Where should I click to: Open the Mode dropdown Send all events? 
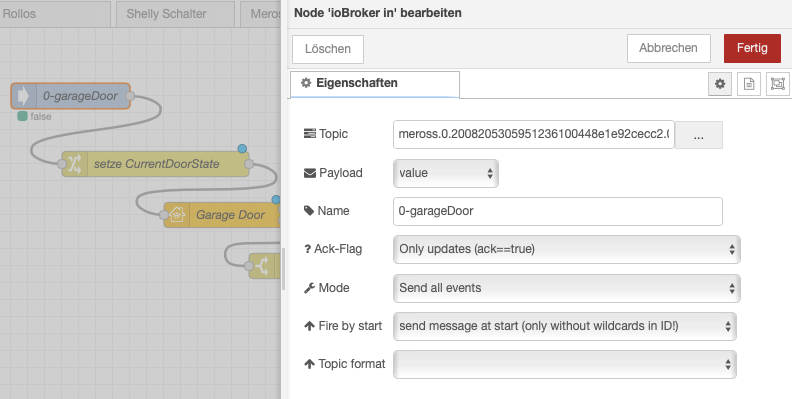pos(567,288)
